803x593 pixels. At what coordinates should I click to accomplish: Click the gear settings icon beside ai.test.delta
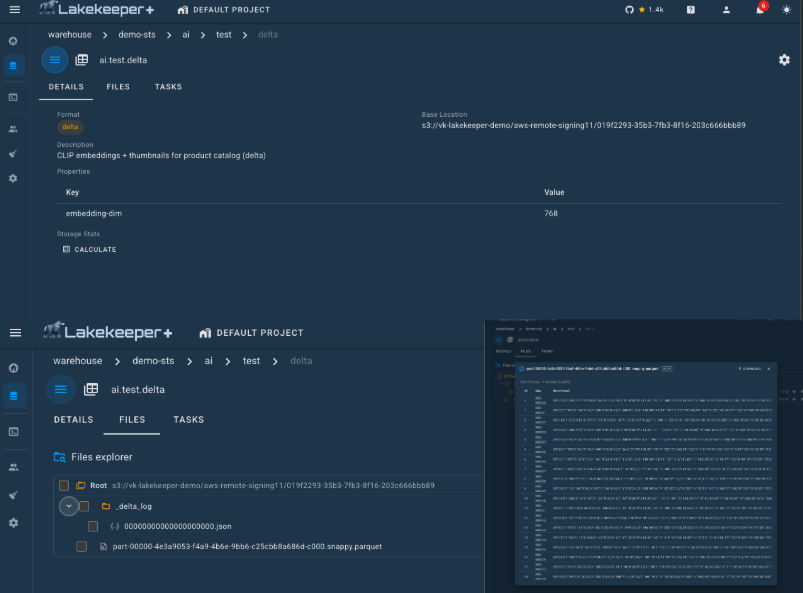(784, 60)
